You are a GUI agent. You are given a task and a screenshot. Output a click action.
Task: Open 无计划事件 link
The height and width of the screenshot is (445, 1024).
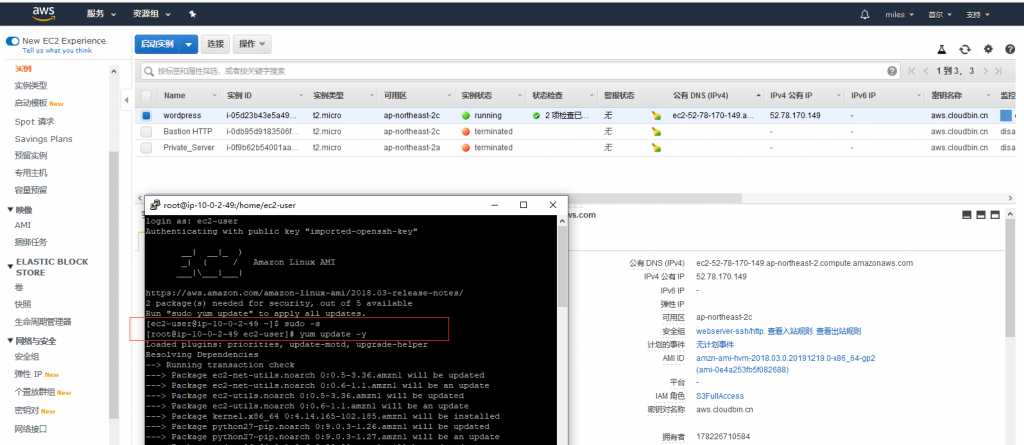[714, 344]
